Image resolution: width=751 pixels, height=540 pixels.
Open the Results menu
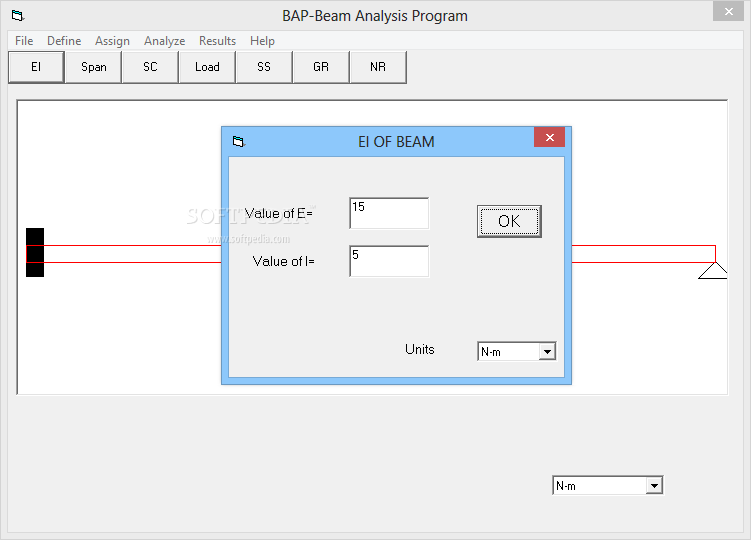point(217,41)
